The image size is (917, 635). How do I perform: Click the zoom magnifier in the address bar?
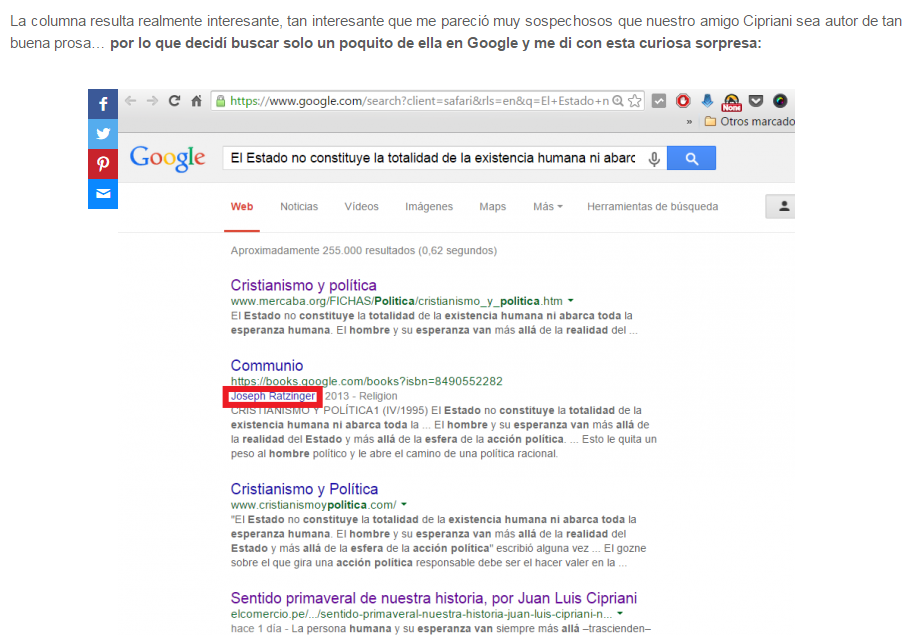click(618, 101)
